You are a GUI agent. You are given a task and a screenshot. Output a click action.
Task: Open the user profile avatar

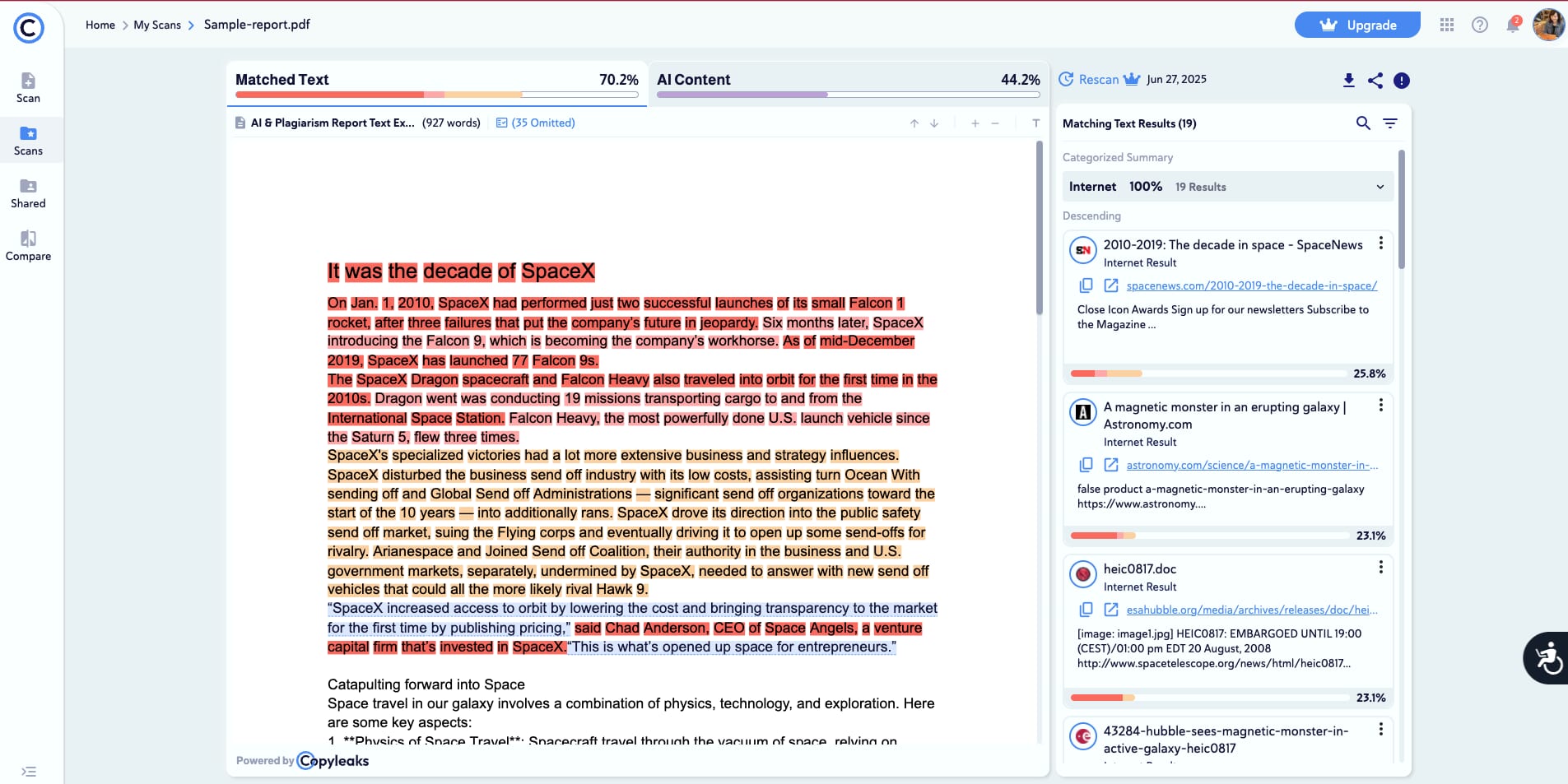point(1548,25)
